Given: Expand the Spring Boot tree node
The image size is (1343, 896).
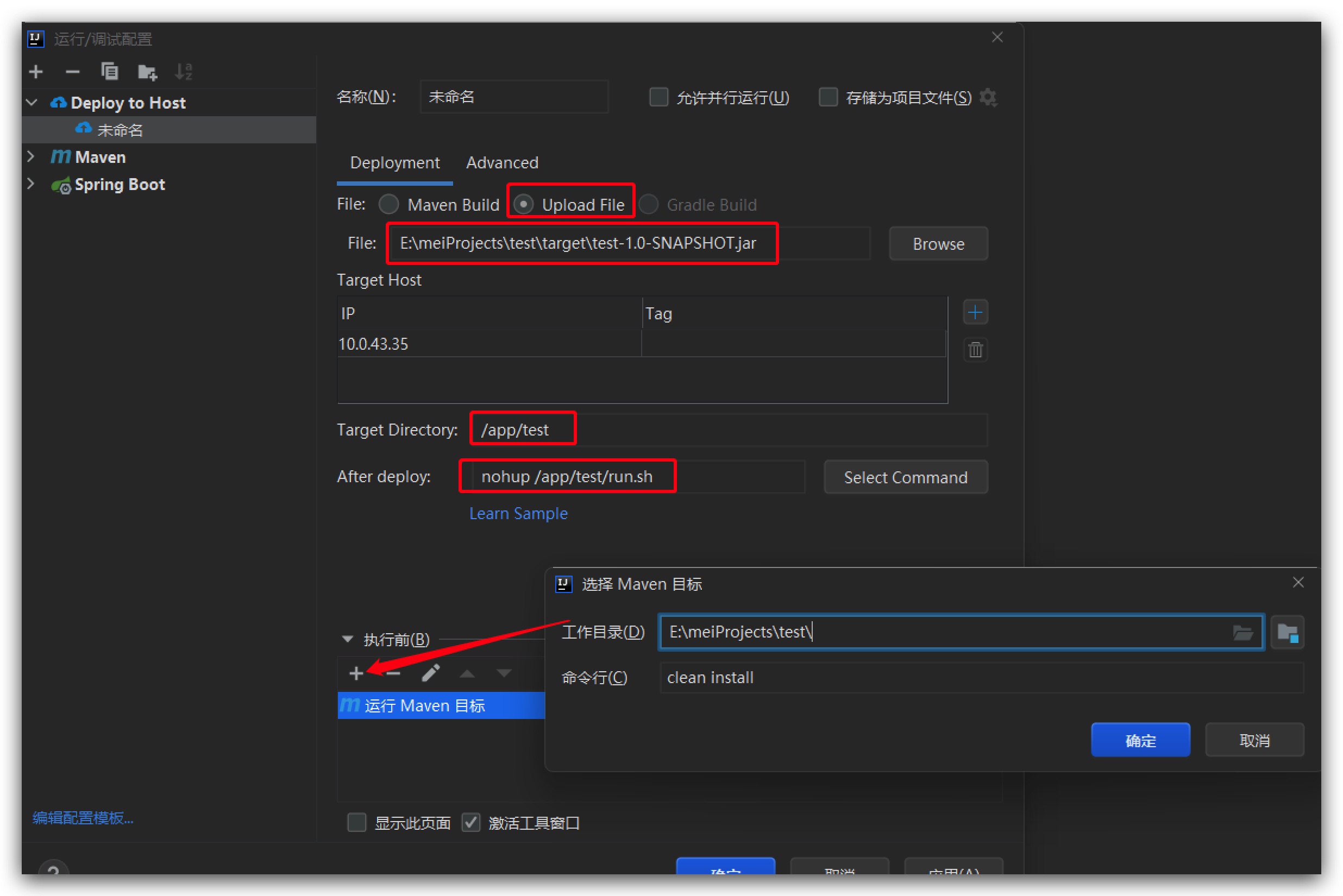Looking at the screenshot, I should pyautogui.click(x=32, y=184).
